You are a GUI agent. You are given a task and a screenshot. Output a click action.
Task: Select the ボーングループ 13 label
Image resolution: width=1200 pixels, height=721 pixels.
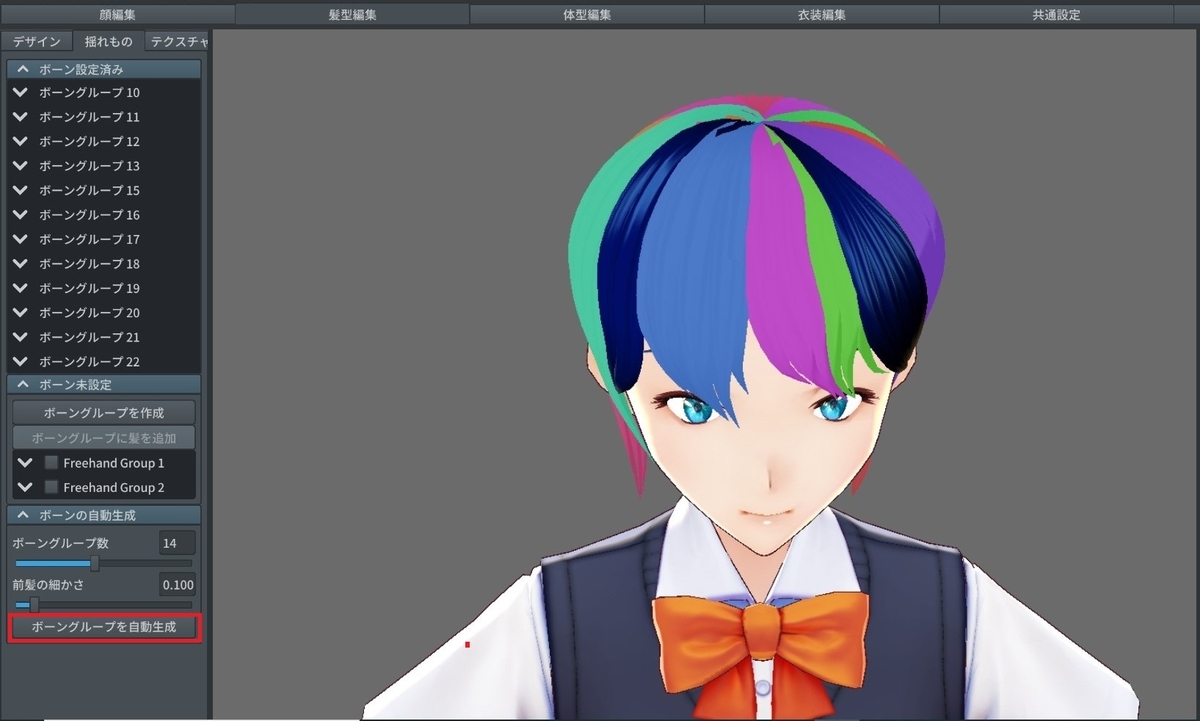tap(89, 165)
